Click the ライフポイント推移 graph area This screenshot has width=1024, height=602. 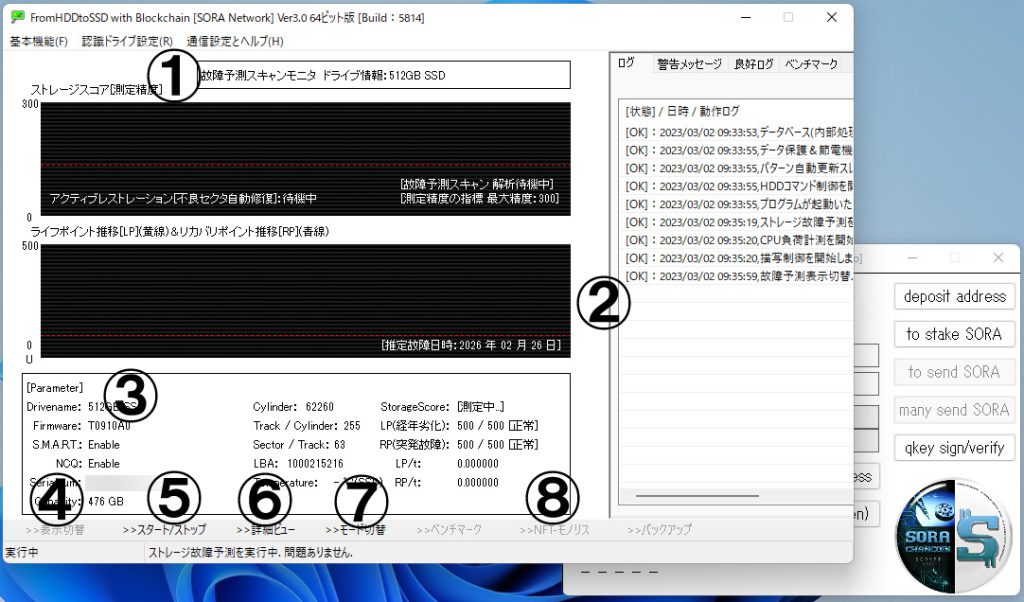click(306, 301)
